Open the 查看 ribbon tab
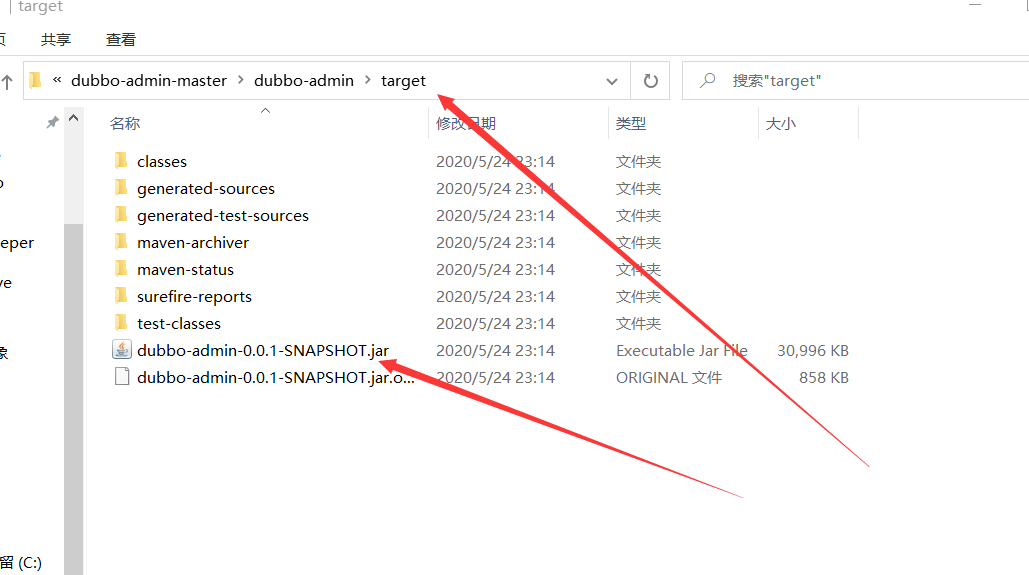1029x575 pixels. [121, 39]
